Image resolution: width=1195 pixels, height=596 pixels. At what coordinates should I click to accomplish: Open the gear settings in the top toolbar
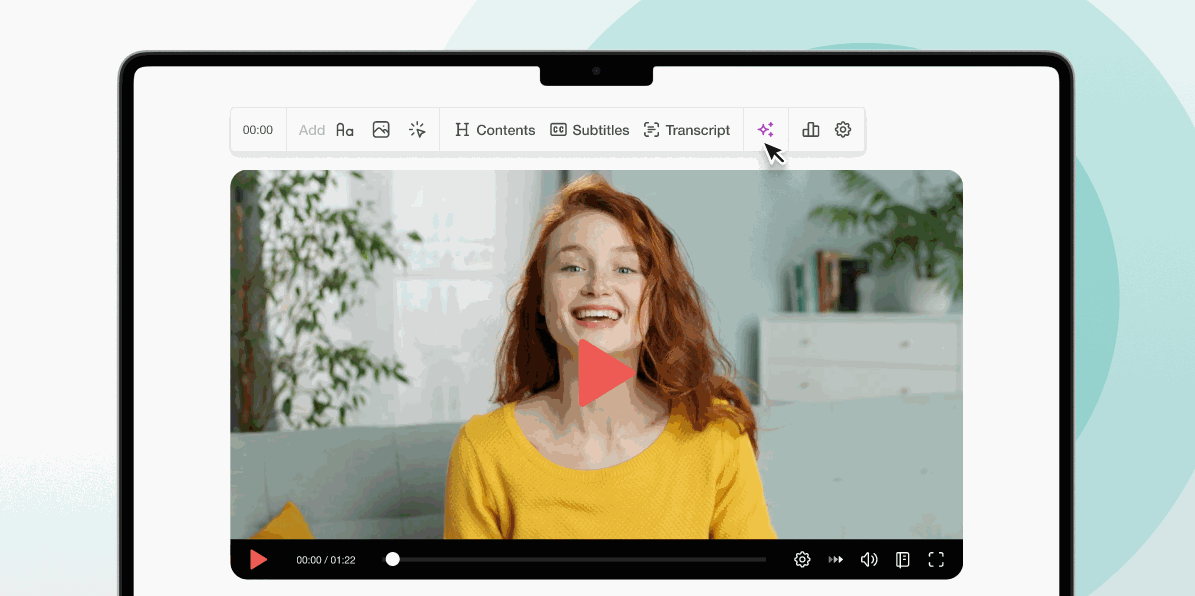[843, 130]
